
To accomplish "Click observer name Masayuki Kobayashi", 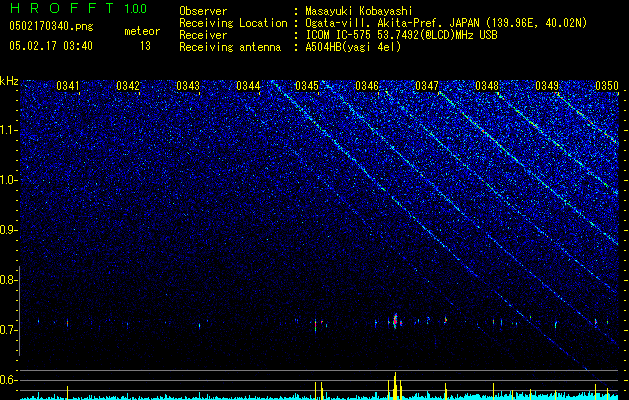I will pos(359,11).
